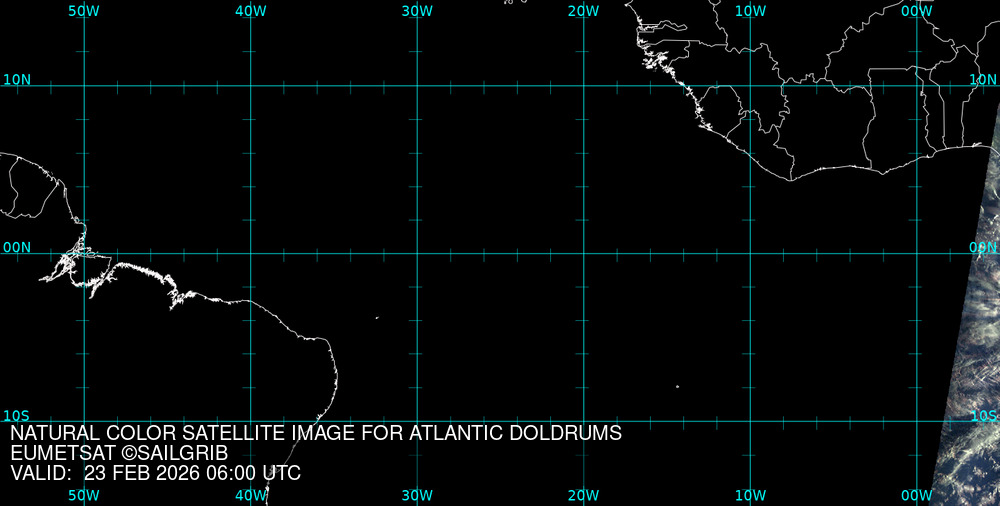Click the 30W longitude label in bottom row

point(417,495)
